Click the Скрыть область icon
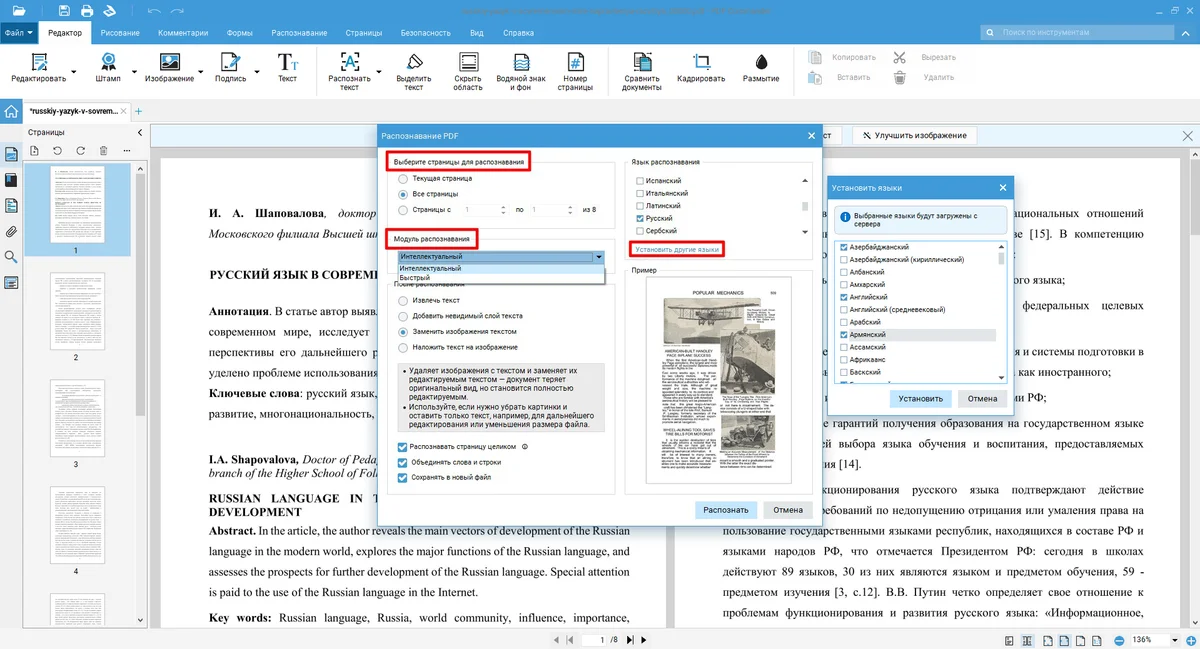 point(468,62)
